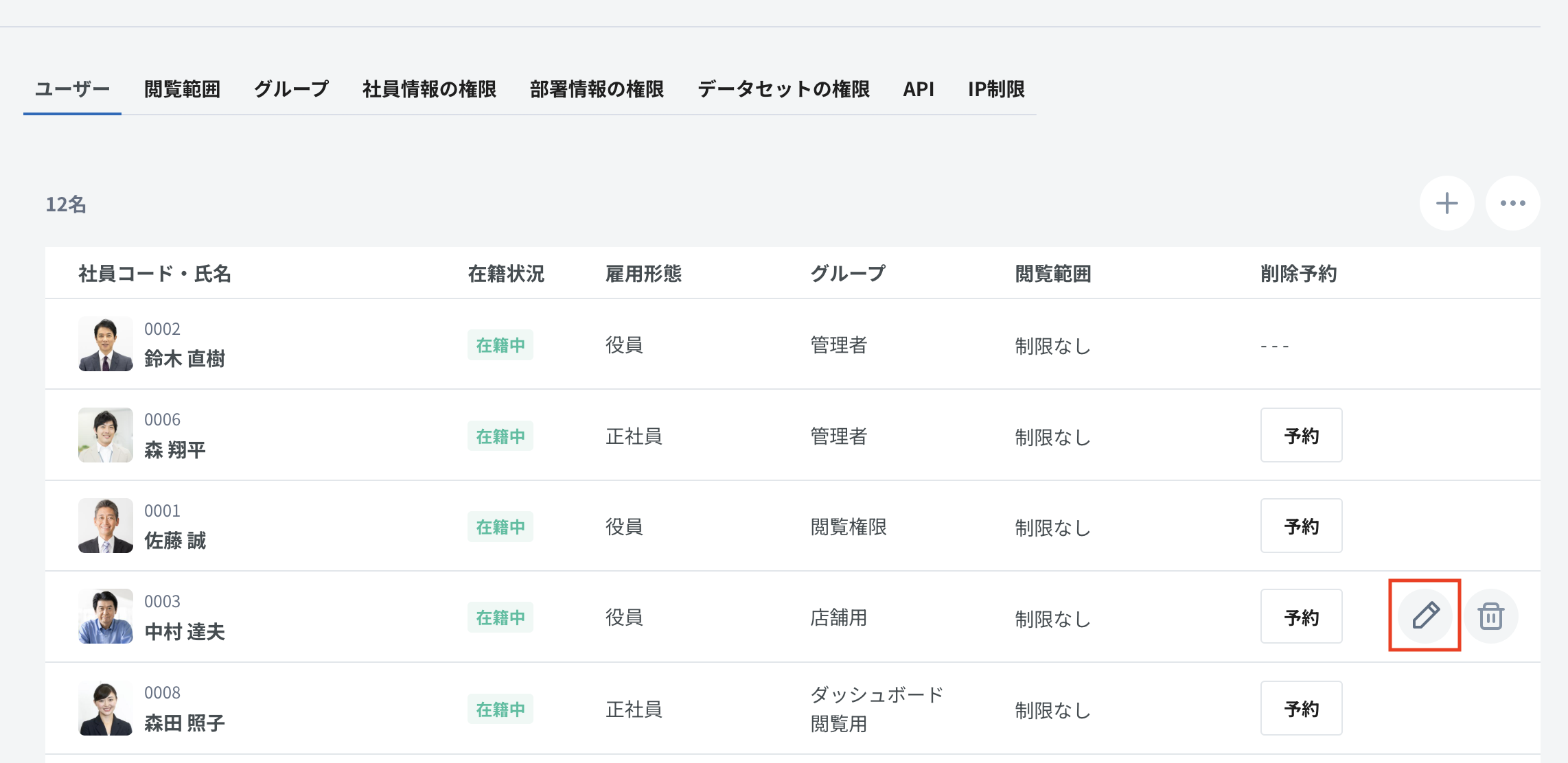Open the add new user plus icon

tap(1446, 203)
